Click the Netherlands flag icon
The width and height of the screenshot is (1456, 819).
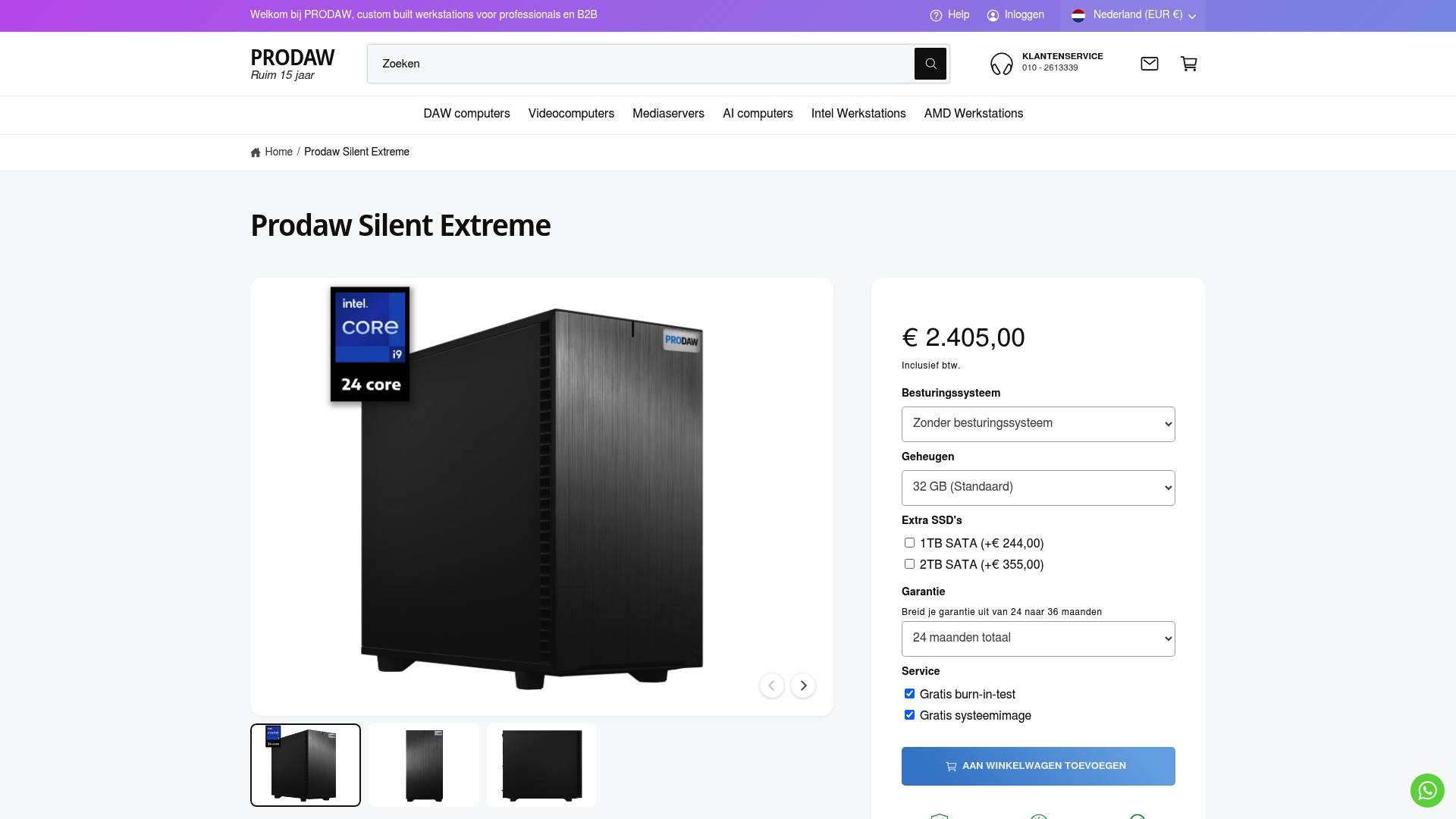(x=1078, y=15)
